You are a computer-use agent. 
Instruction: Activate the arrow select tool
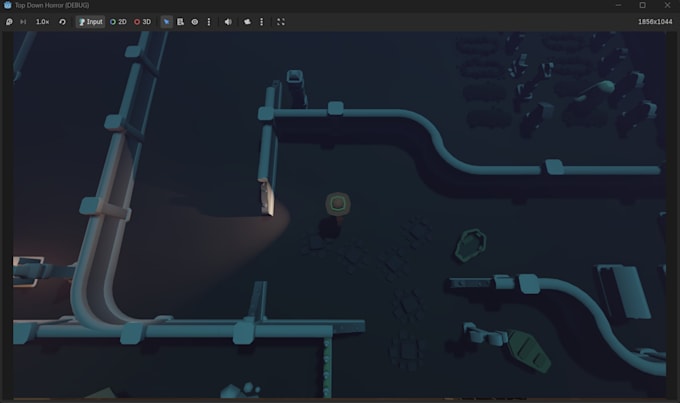[x=167, y=22]
